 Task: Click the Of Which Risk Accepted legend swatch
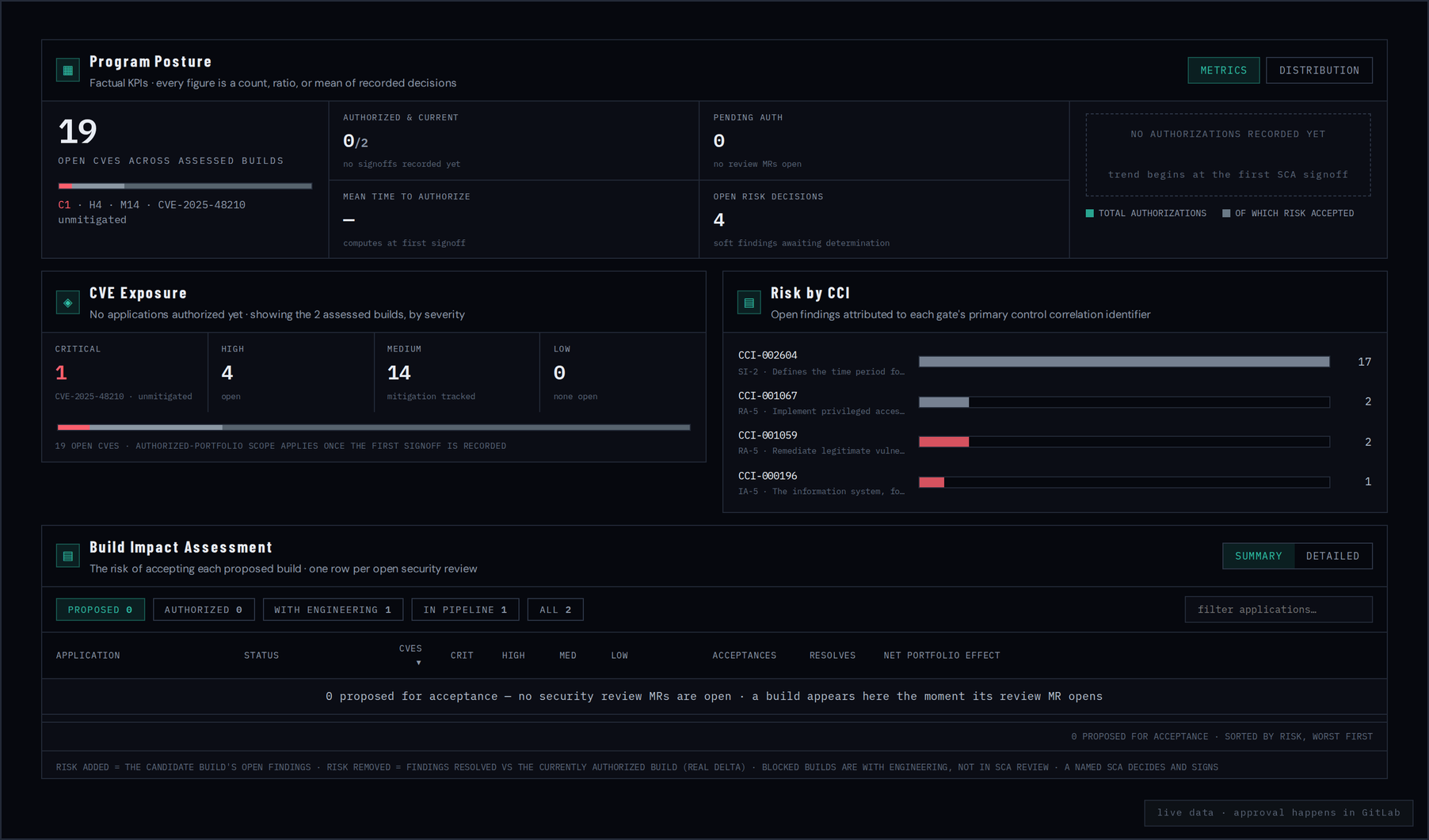(1226, 214)
